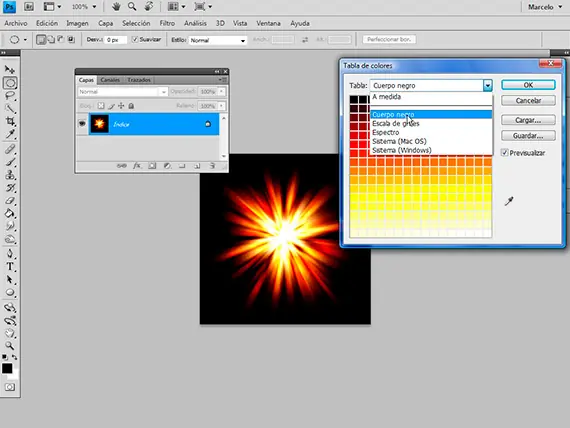The height and width of the screenshot is (428, 570).
Task: Select the History Brush tool
Action: pyautogui.click(x=10, y=188)
